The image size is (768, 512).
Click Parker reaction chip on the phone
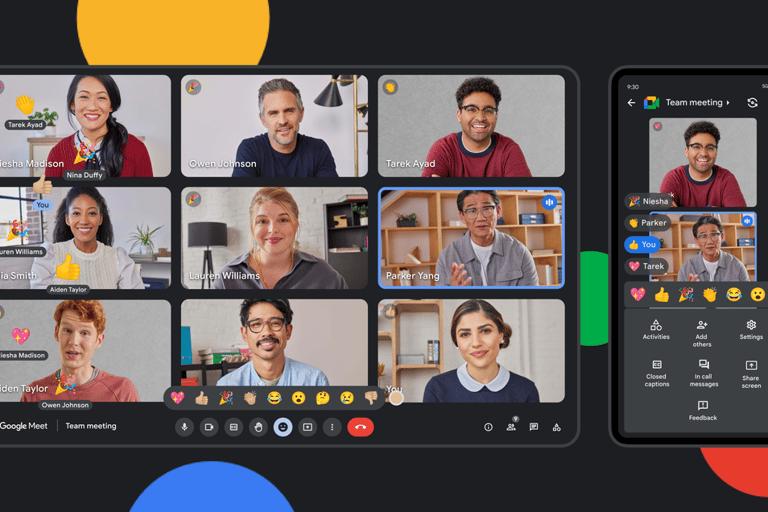pos(647,223)
